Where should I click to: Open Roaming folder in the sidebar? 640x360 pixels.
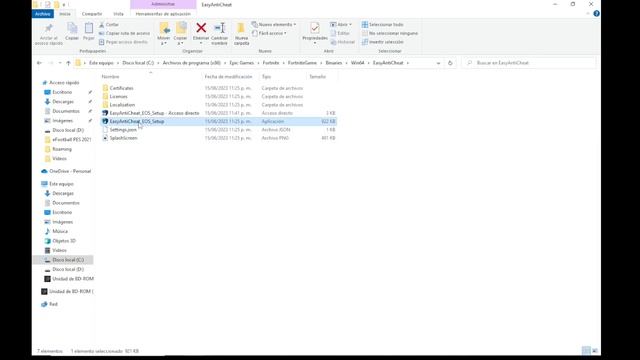[x=62, y=149]
